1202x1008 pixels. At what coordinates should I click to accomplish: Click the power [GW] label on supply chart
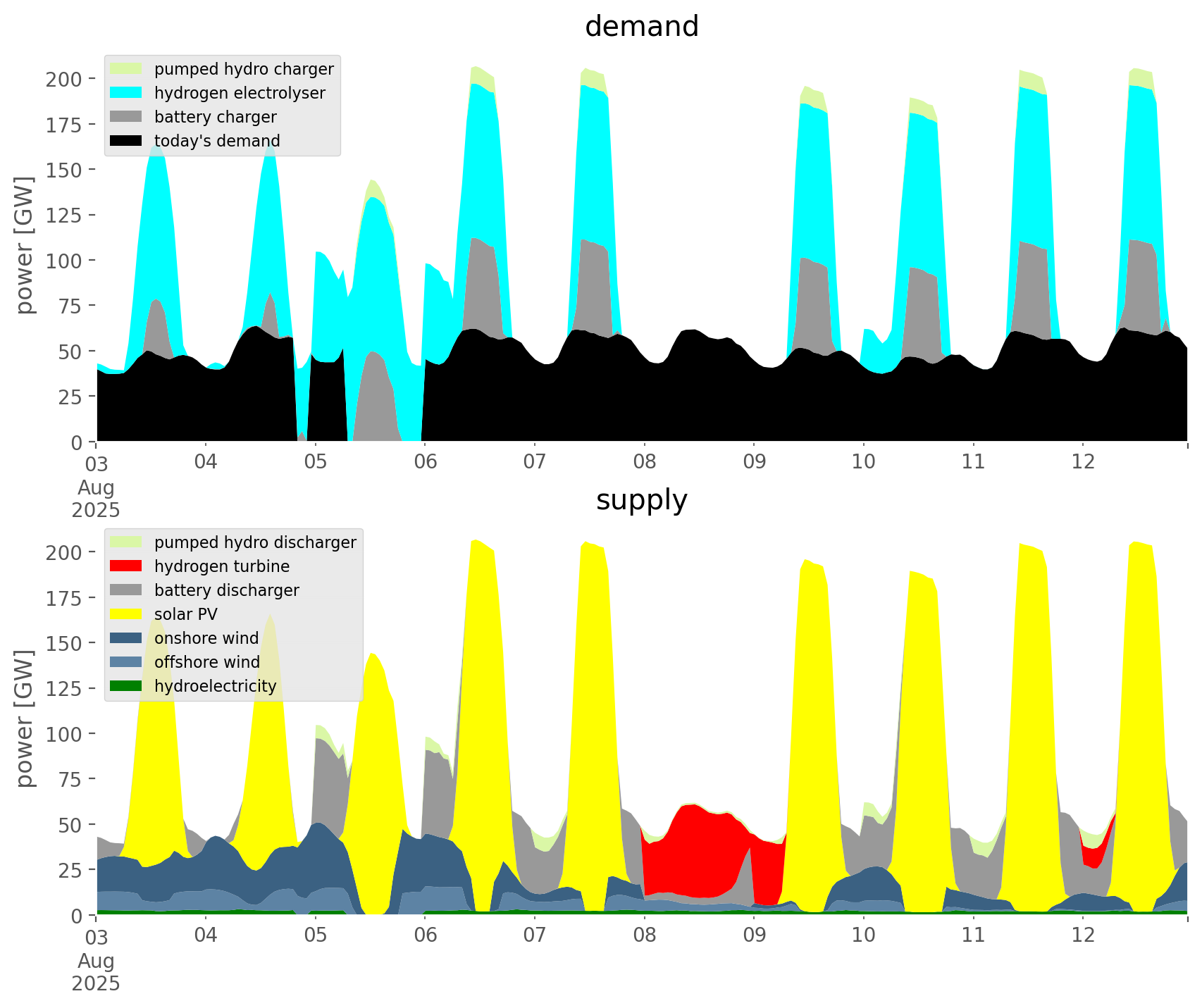tap(25, 718)
